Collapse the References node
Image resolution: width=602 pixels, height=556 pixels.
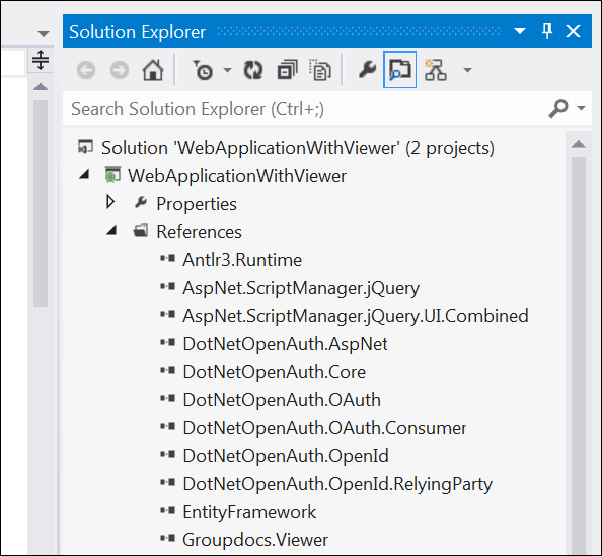pyautogui.click(x=112, y=231)
